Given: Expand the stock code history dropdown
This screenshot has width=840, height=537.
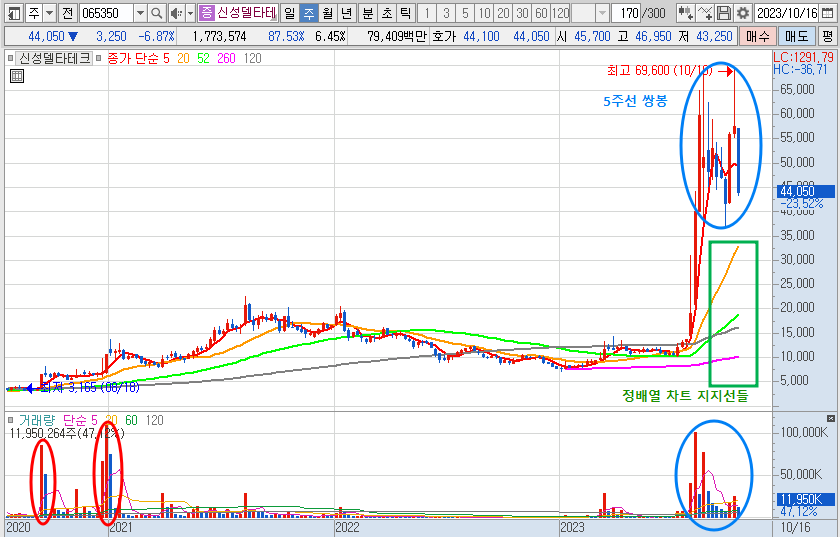Looking at the screenshot, I should (x=140, y=13).
